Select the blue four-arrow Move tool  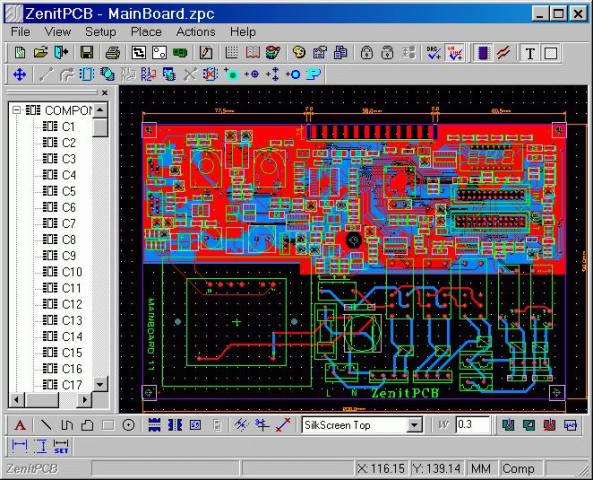point(20,74)
